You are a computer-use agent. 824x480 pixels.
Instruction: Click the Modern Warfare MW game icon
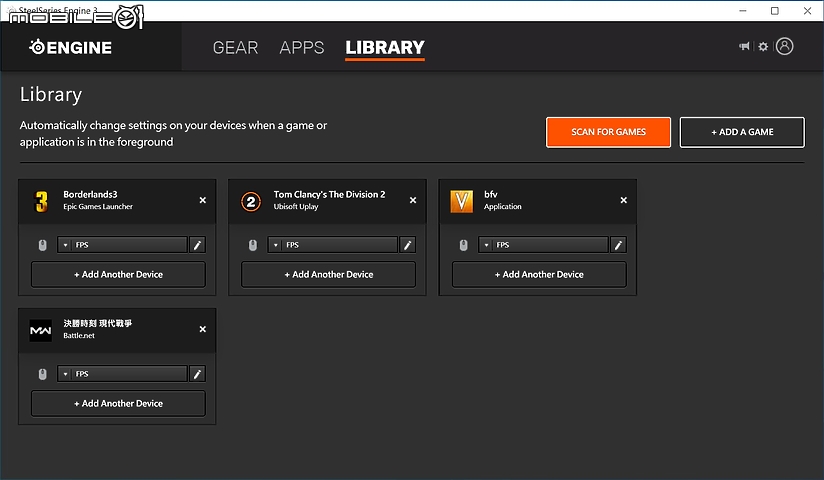click(x=41, y=330)
